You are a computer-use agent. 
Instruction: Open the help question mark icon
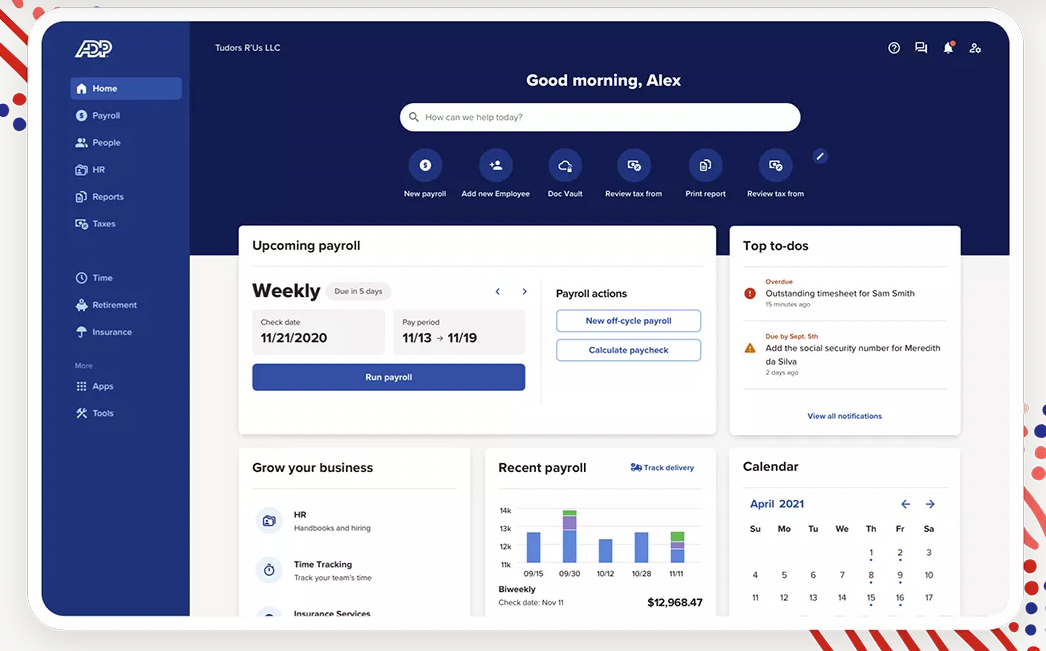(894, 48)
